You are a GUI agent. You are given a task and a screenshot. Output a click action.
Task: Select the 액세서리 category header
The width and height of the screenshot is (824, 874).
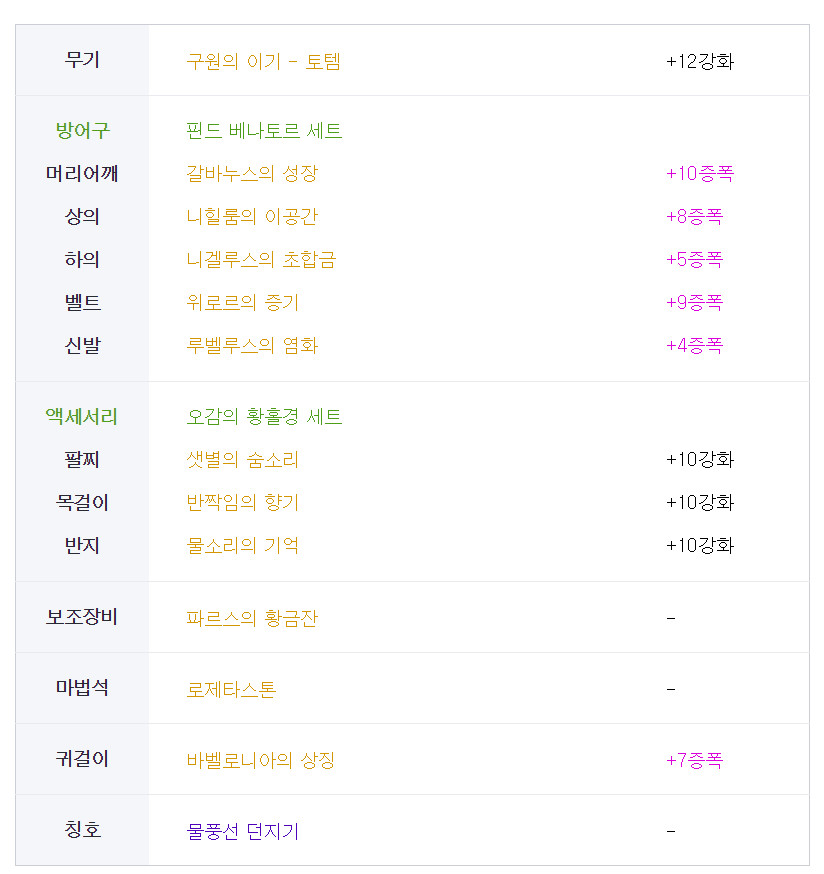(82, 416)
